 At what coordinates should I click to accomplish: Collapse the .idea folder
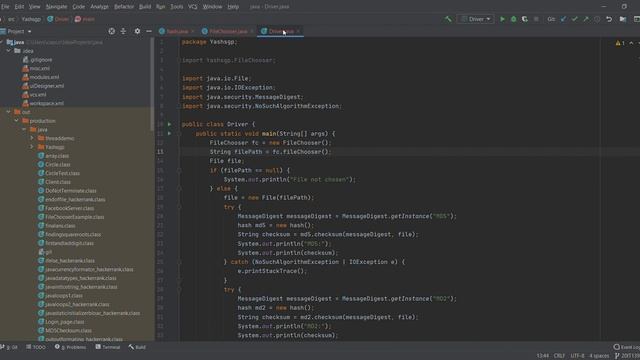pyautogui.click(x=9, y=51)
